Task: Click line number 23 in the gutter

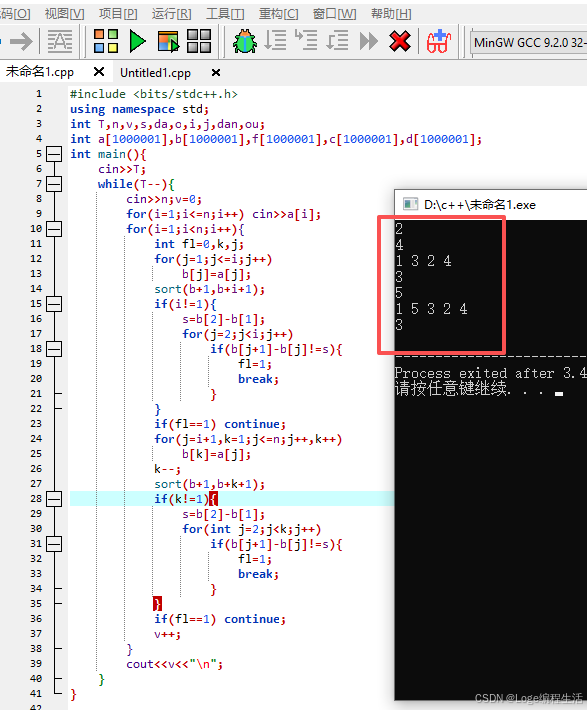Action: 36,423
